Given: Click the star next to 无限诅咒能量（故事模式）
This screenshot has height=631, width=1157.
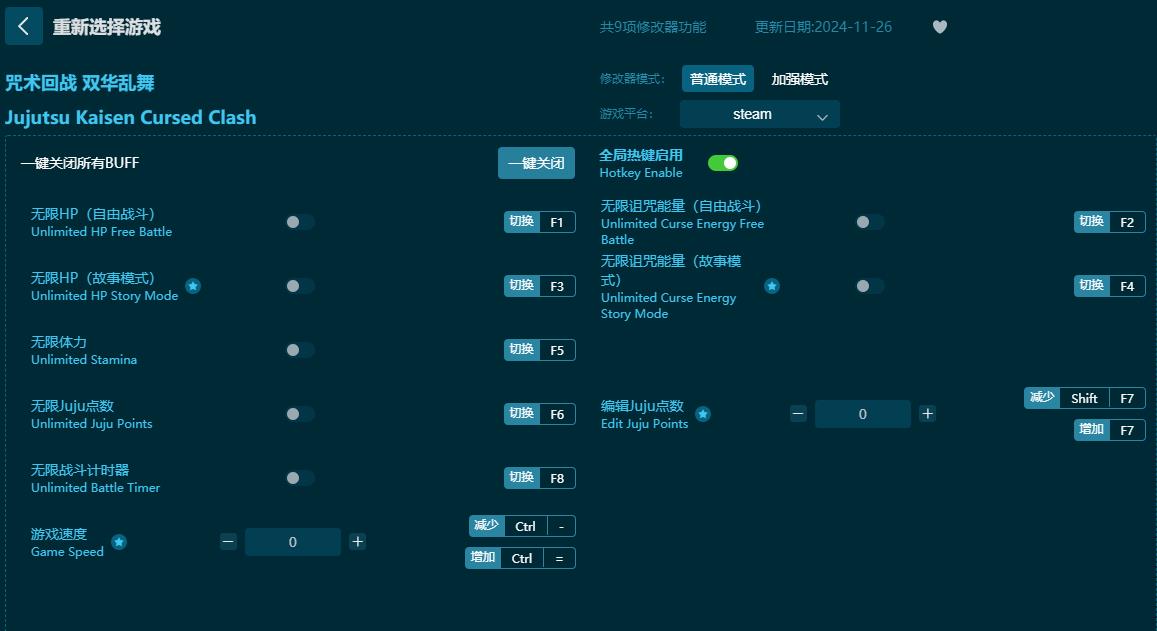Looking at the screenshot, I should click(771, 285).
